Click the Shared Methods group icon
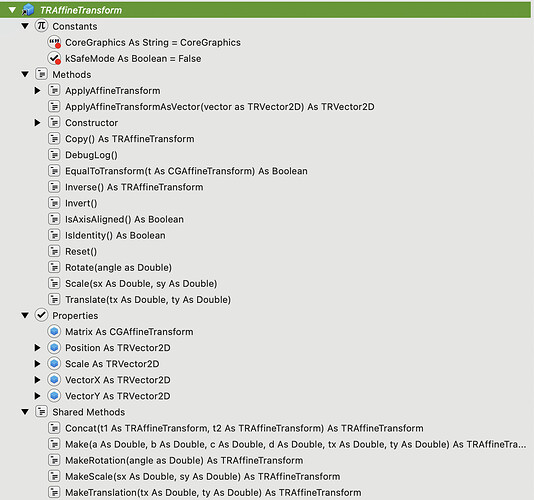 41,412
